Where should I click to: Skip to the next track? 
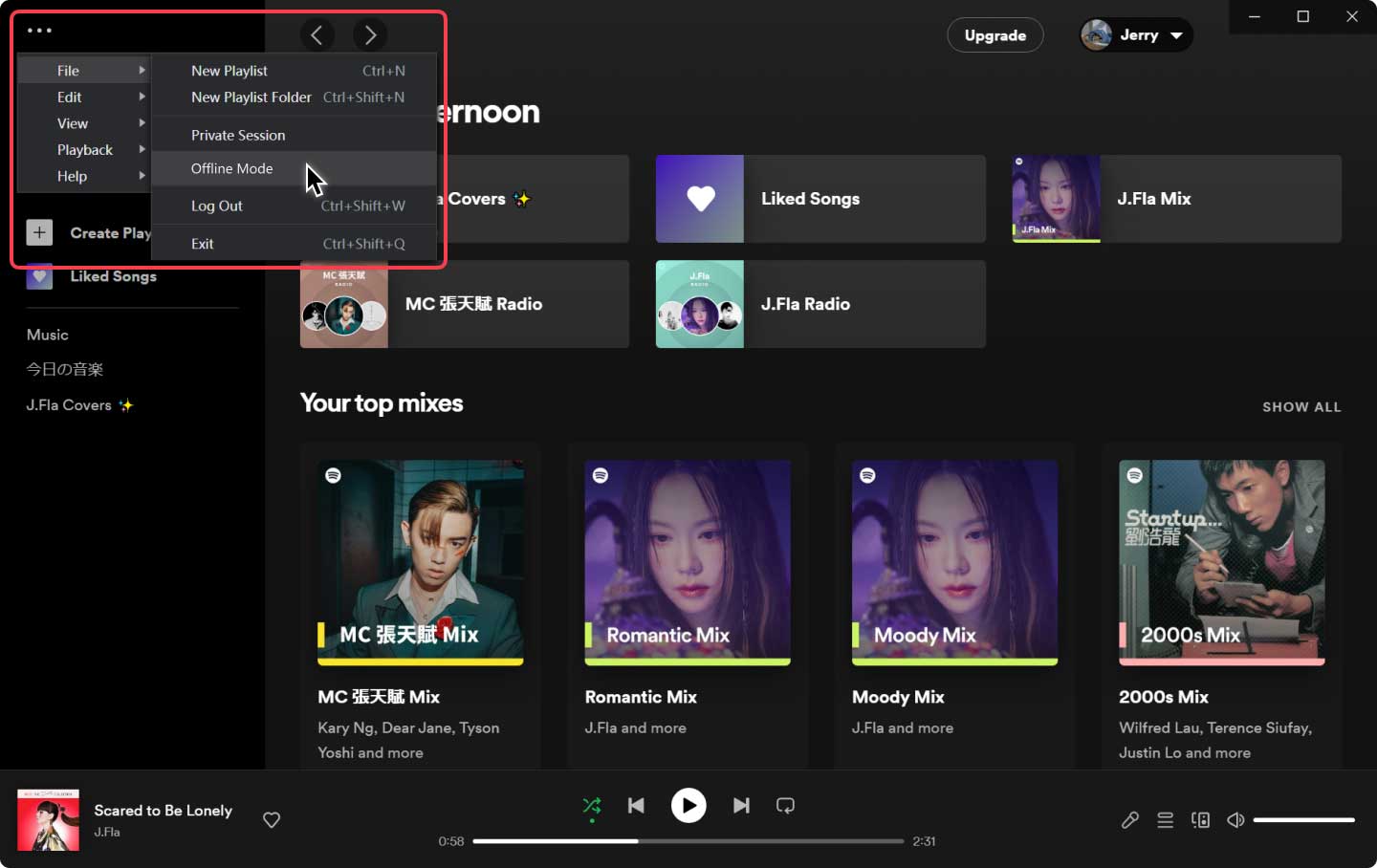pos(741,806)
